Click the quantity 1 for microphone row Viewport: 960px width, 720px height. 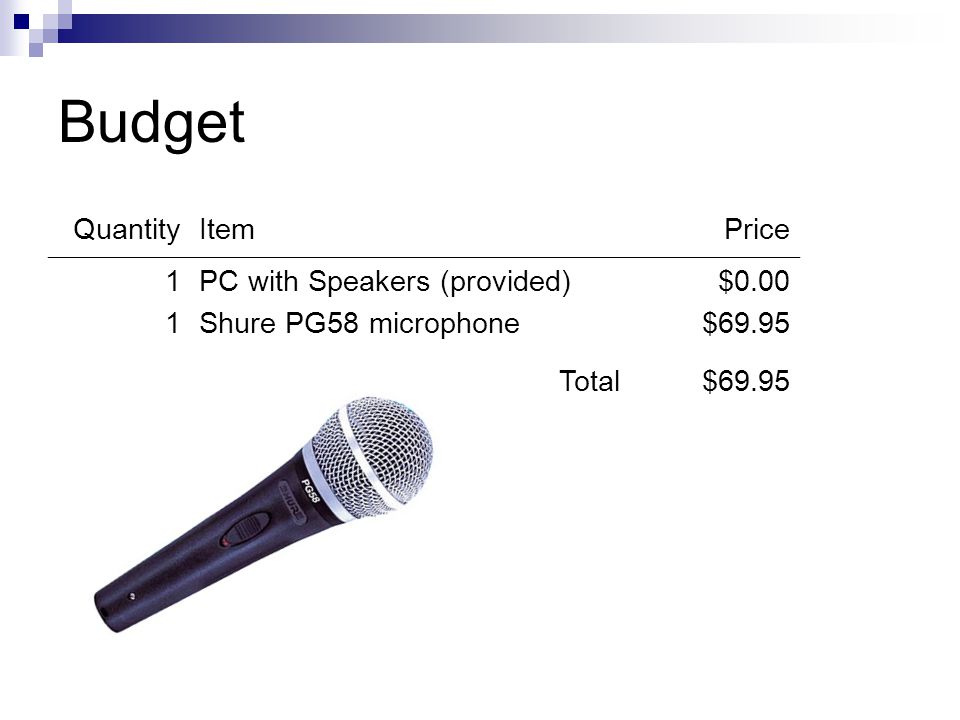[173, 323]
